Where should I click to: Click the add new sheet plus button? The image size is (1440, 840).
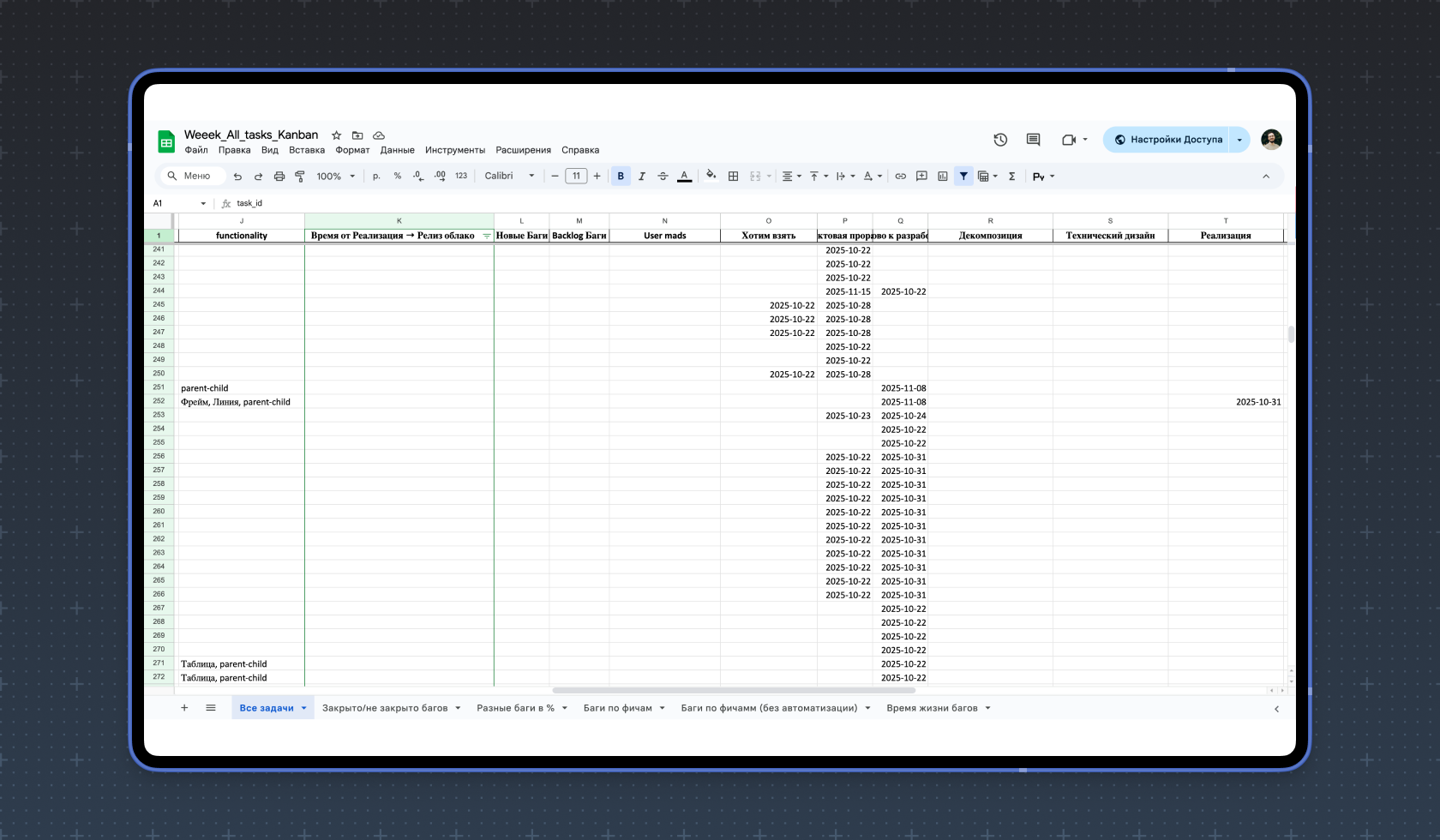pos(184,708)
